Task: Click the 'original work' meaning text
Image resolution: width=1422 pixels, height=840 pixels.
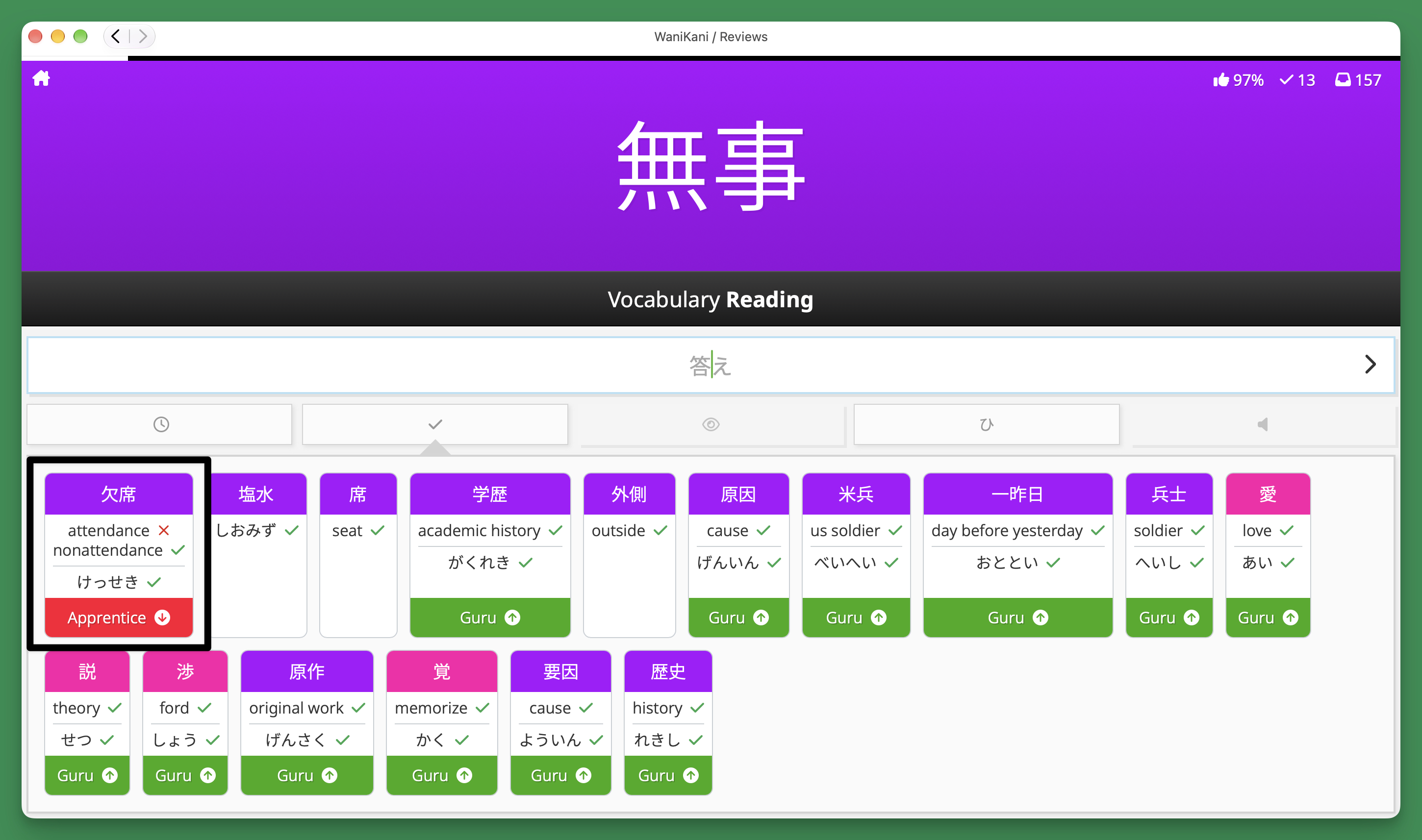Action: [296, 708]
